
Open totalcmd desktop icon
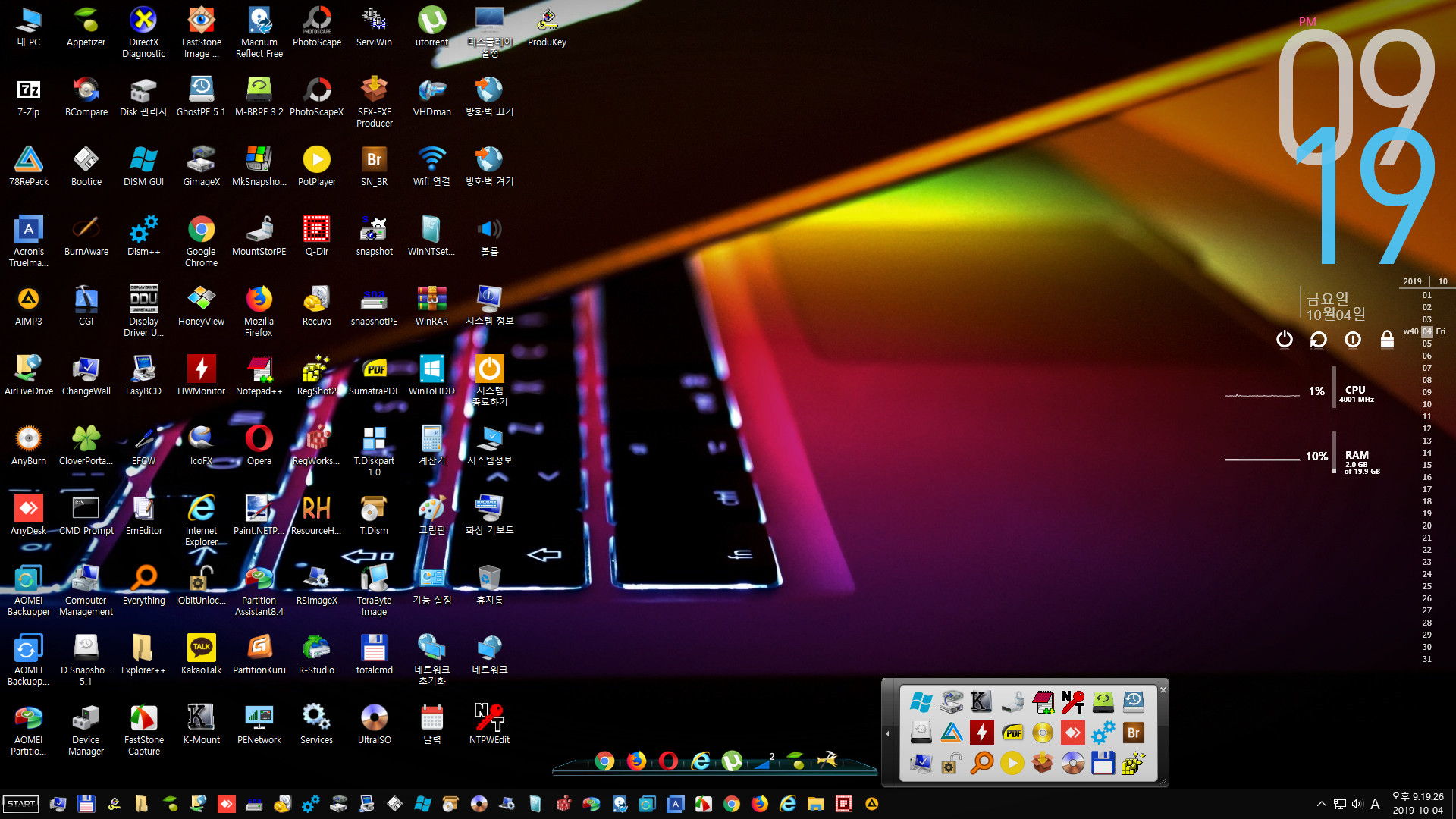tap(374, 655)
